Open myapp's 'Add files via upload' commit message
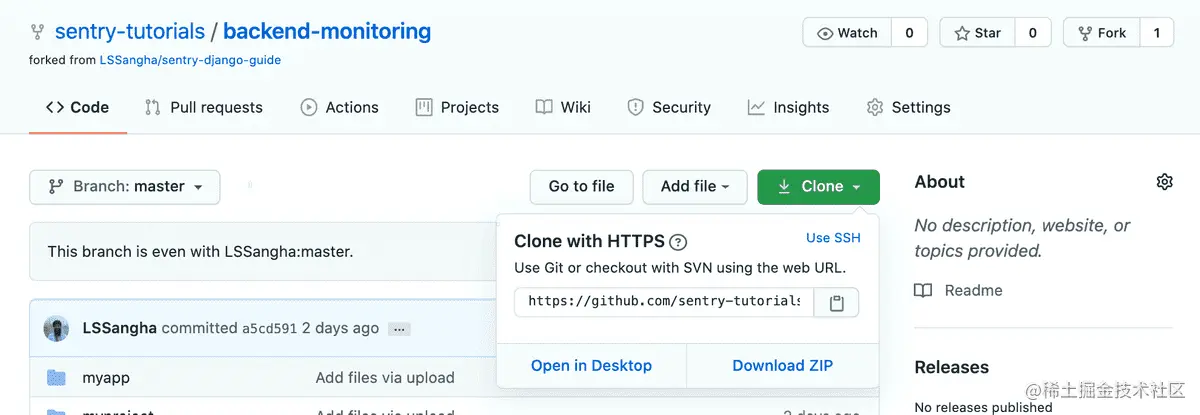The height and width of the screenshot is (415, 1200). point(385,378)
